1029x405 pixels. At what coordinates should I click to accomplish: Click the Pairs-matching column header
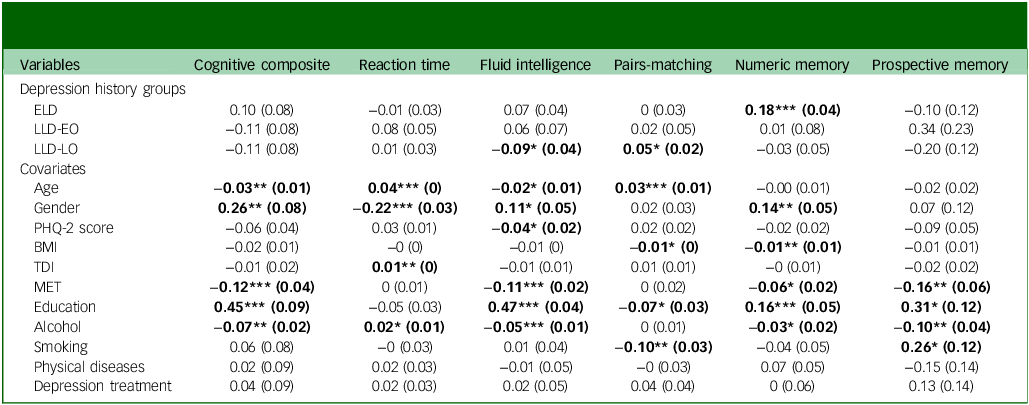point(662,66)
